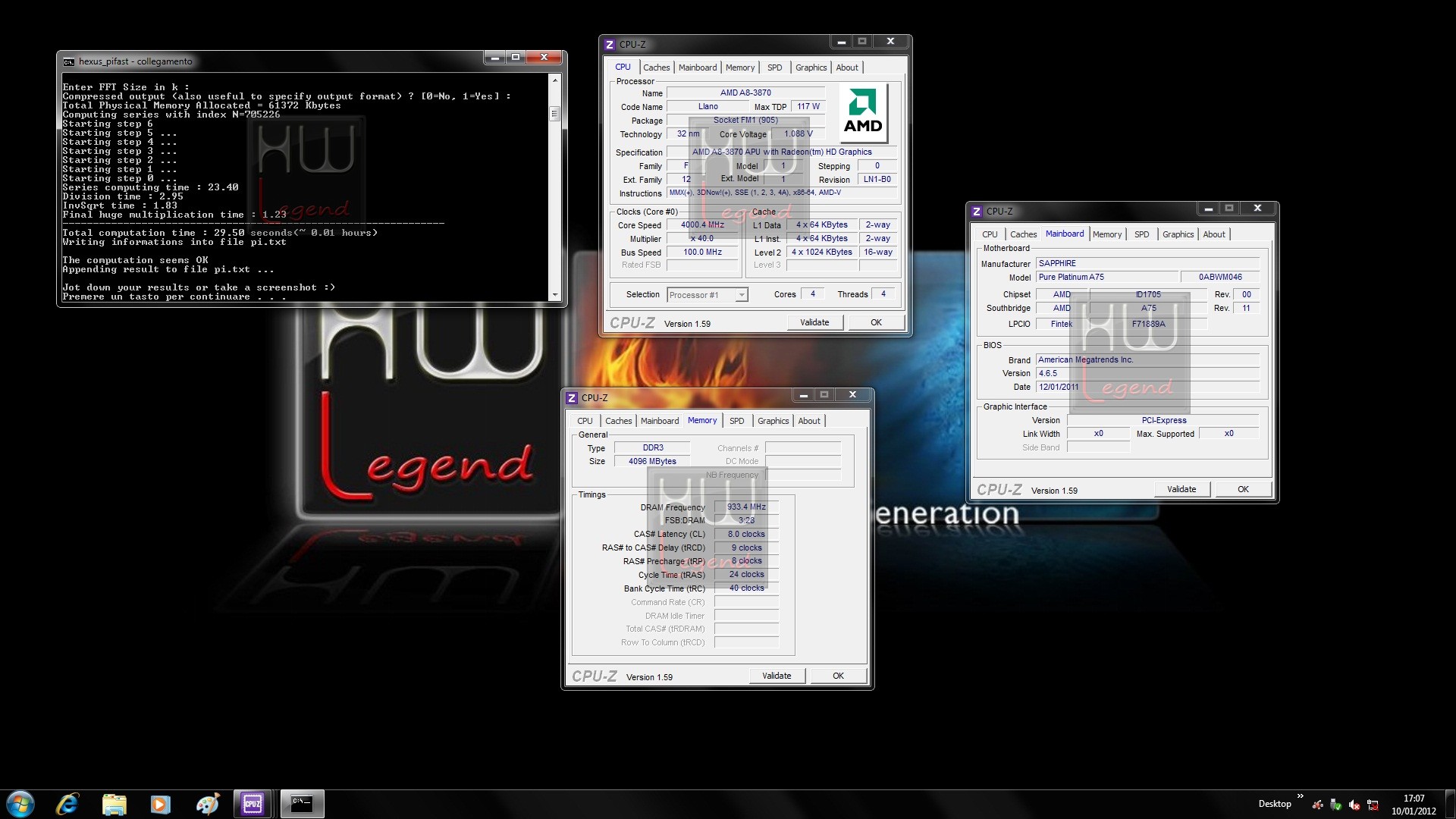Click the volume muted tray icon

coord(1354,805)
